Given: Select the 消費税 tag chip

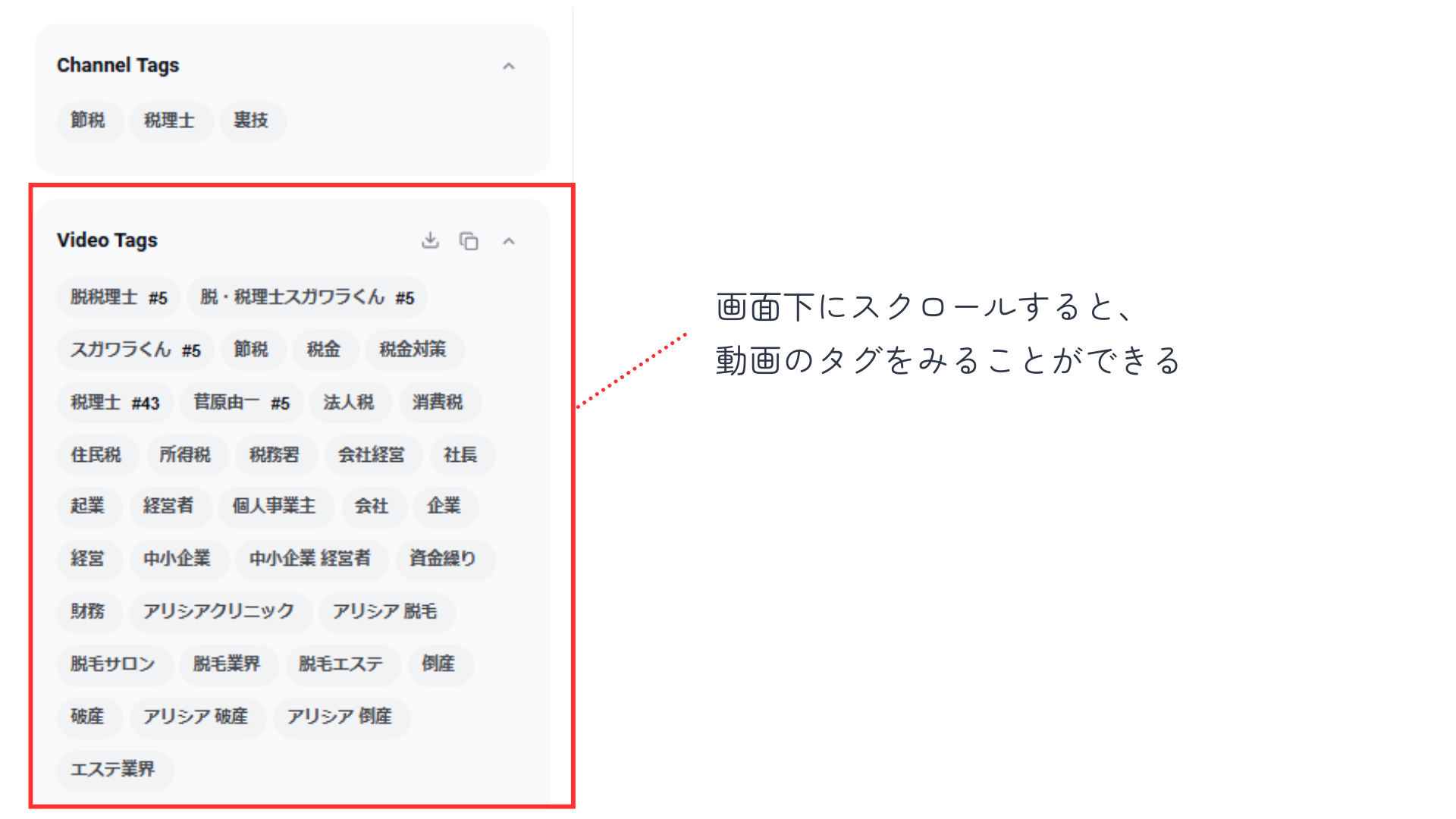Looking at the screenshot, I should pos(438,403).
